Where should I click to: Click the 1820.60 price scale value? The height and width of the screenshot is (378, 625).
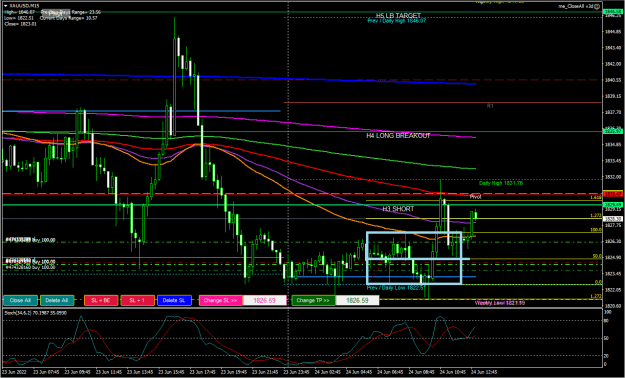[613, 306]
